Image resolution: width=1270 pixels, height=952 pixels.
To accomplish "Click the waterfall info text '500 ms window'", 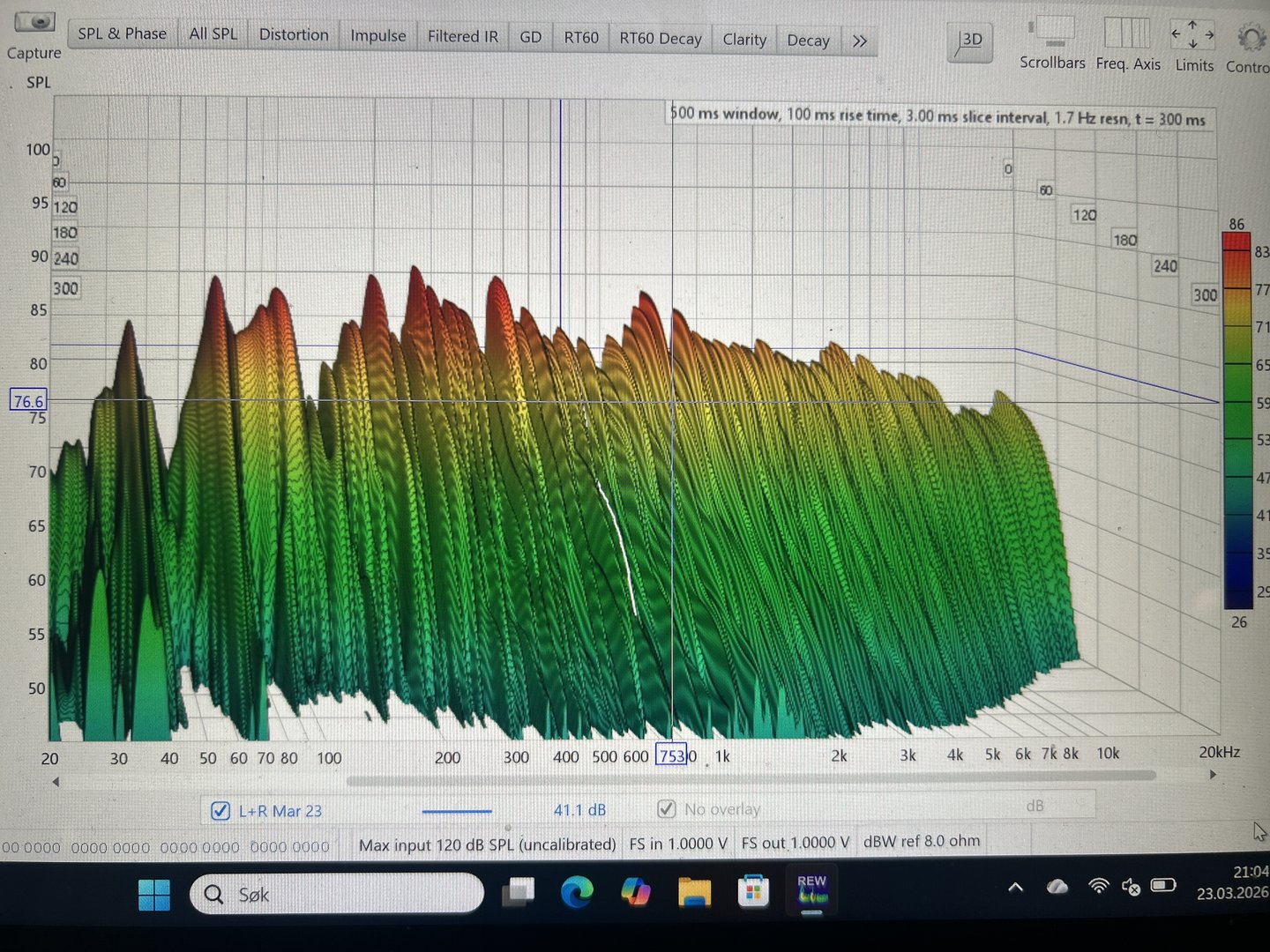I will (725, 114).
